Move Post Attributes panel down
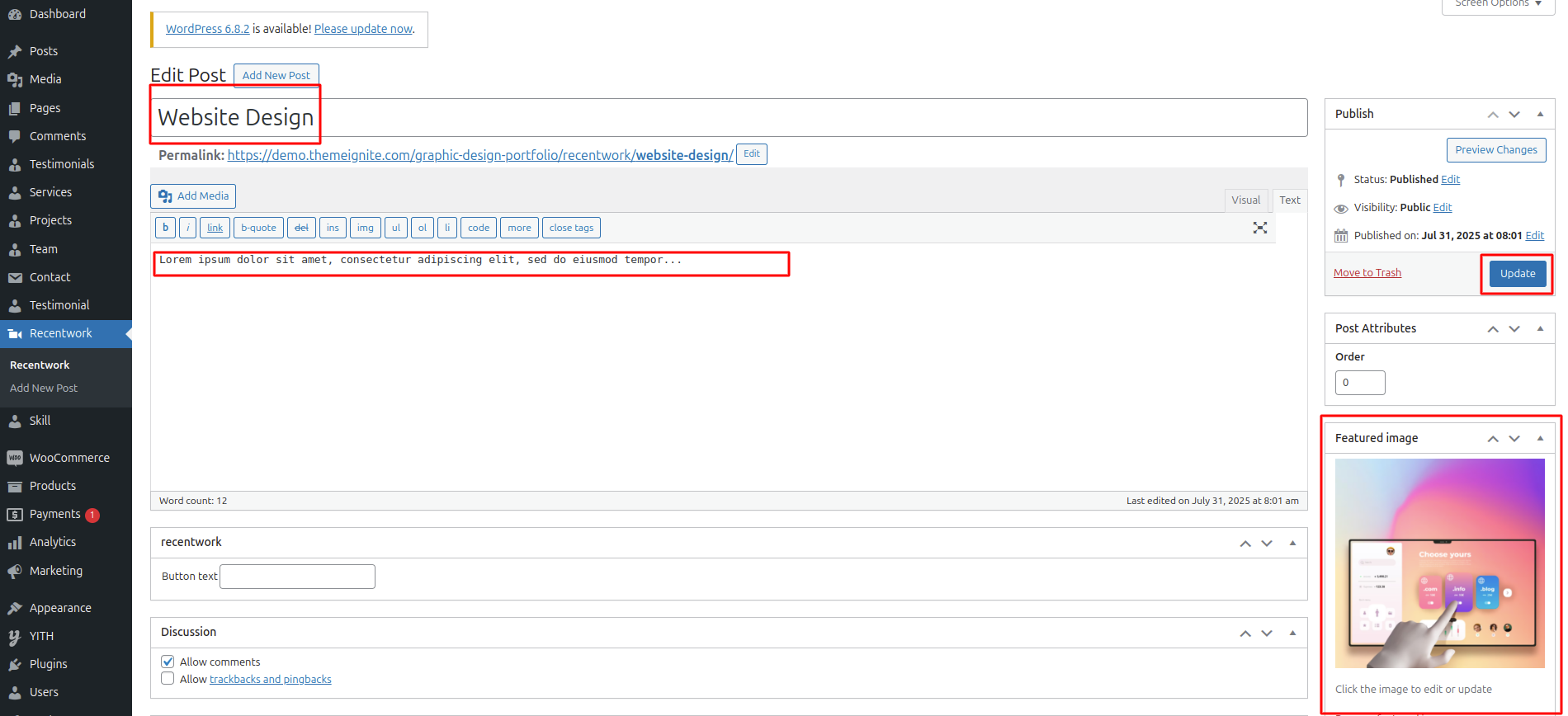This screenshot has width=1568, height=716. (1514, 328)
